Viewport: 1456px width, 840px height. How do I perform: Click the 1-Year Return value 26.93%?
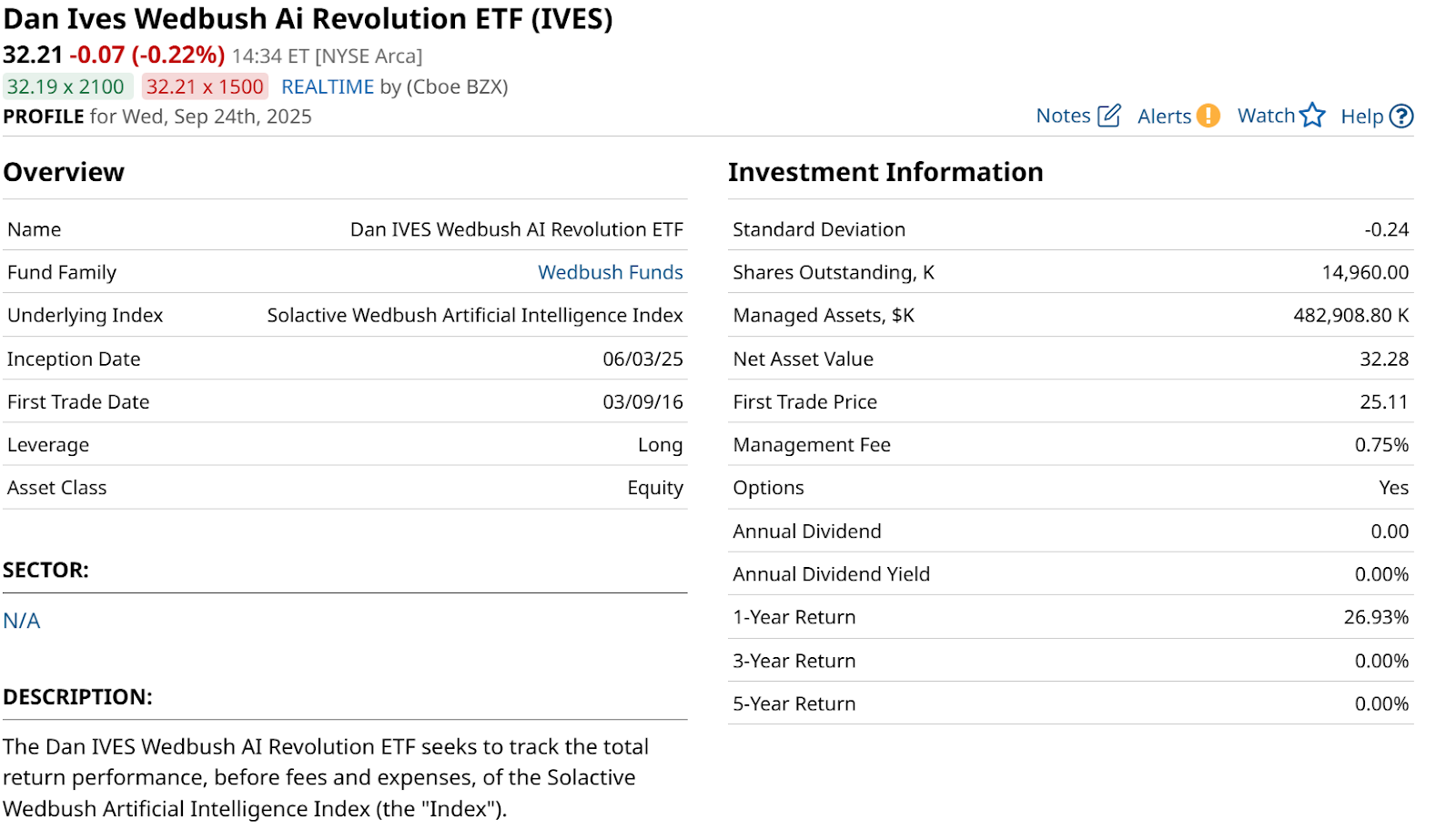click(x=1376, y=617)
